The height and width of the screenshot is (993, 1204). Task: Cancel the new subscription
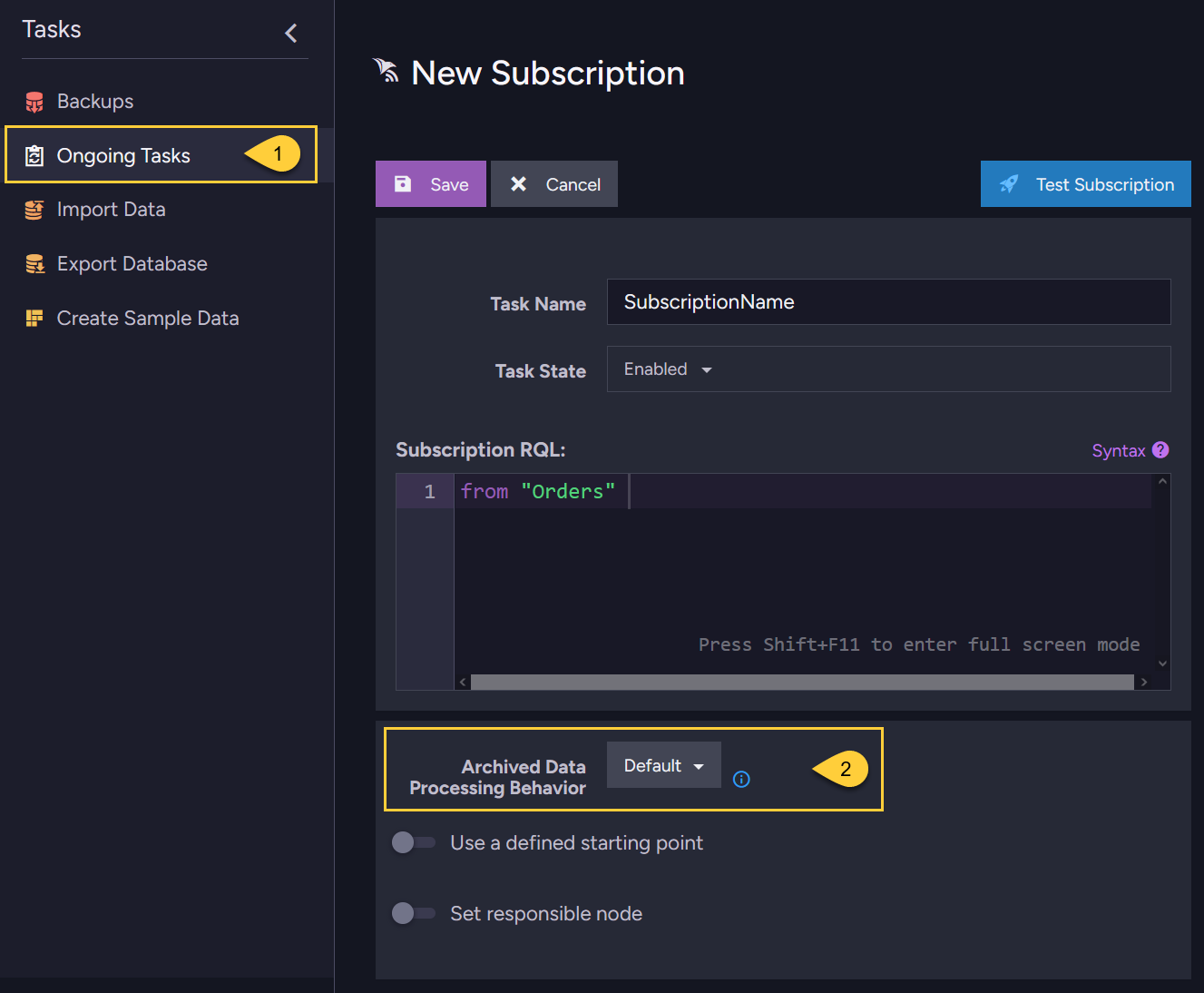[554, 184]
